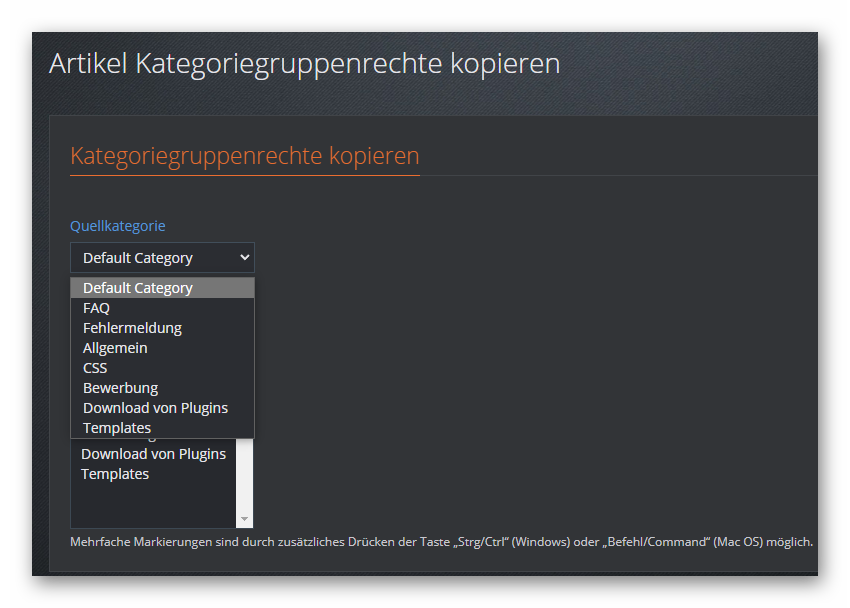Click the orange Kategoriegruppenrechte kopieren section heading
The width and height of the screenshot is (850, 608).
point(244,156)
